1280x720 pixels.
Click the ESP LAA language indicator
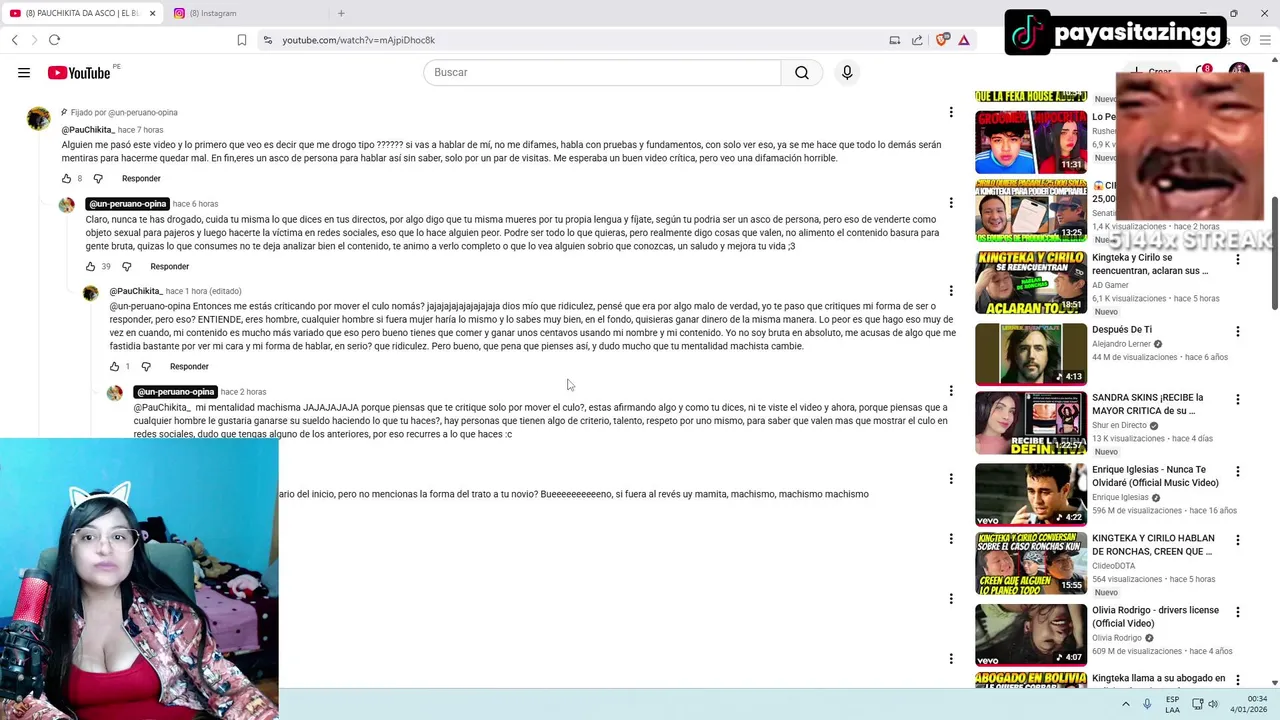pyautogui.click(x=1172, y=704)
